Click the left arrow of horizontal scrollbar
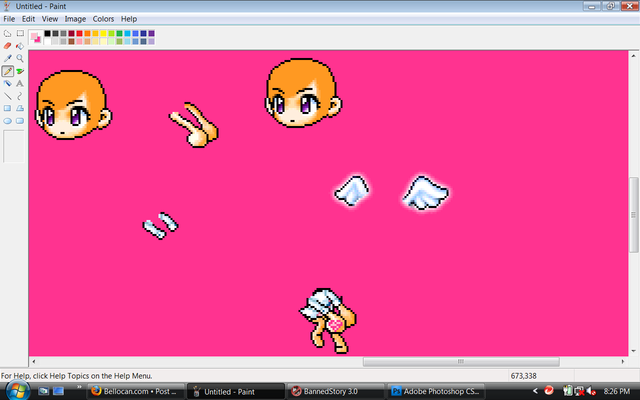The width and height of the screenshot is (640, 400). click(x=33, y=362)
